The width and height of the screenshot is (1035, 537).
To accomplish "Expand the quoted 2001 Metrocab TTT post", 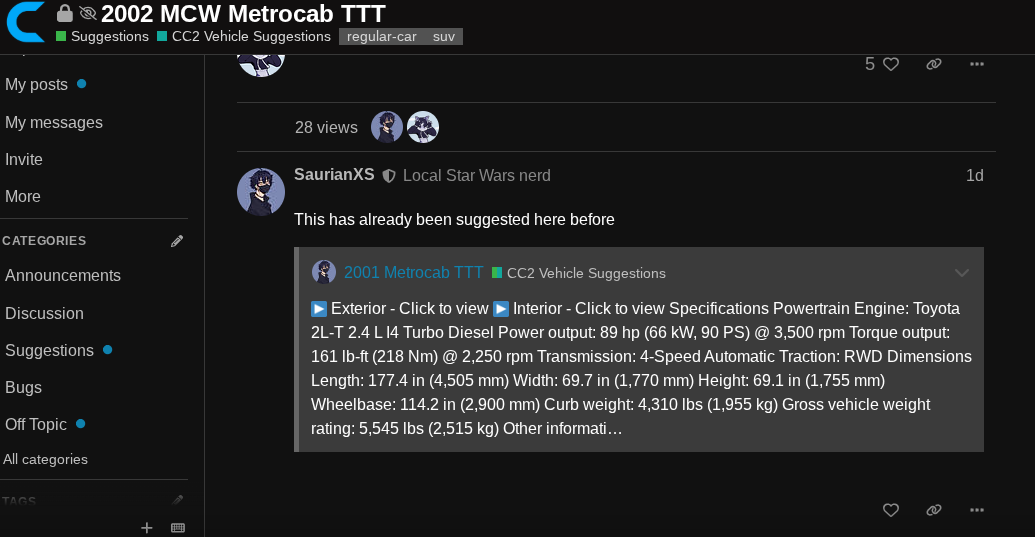I will point(962,273).
